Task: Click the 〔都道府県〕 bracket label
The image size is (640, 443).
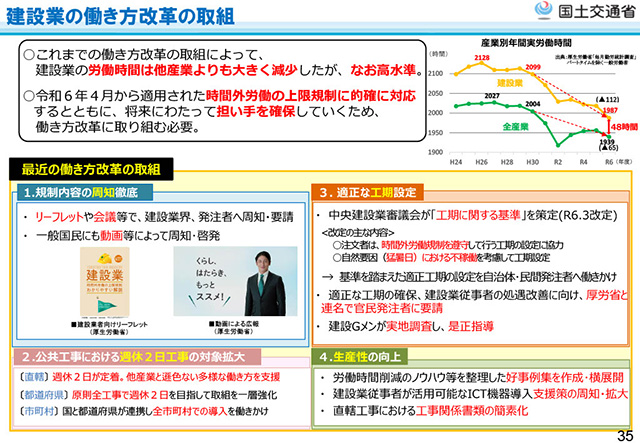Action: coord(40,394)
